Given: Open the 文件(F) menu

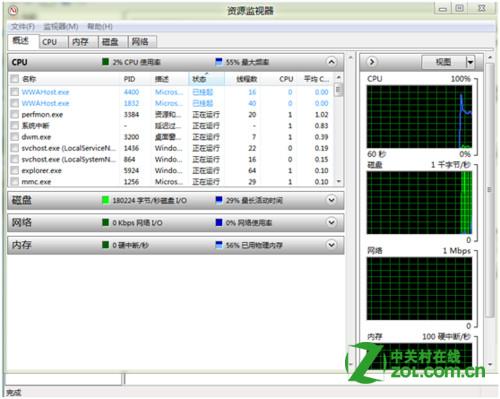Looking at the screenshot, I should click(23, 27).
